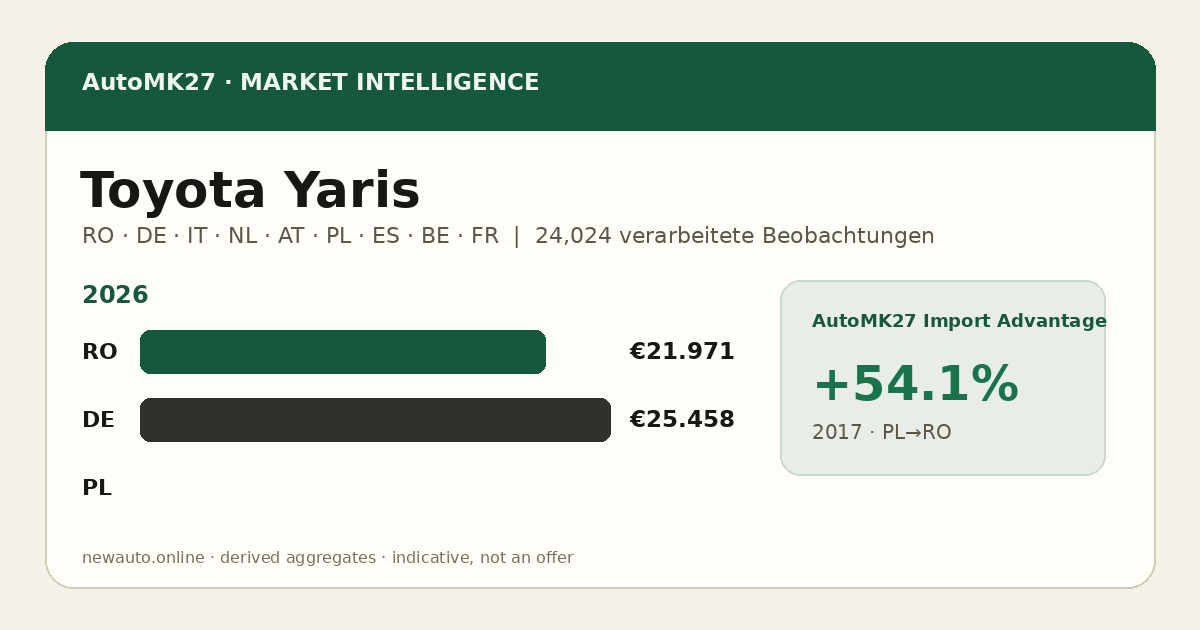Image resolution: width=1200 pixels, height=630 pixels.
Task: Select the DE row label
Action: click(x=98, y=420)
